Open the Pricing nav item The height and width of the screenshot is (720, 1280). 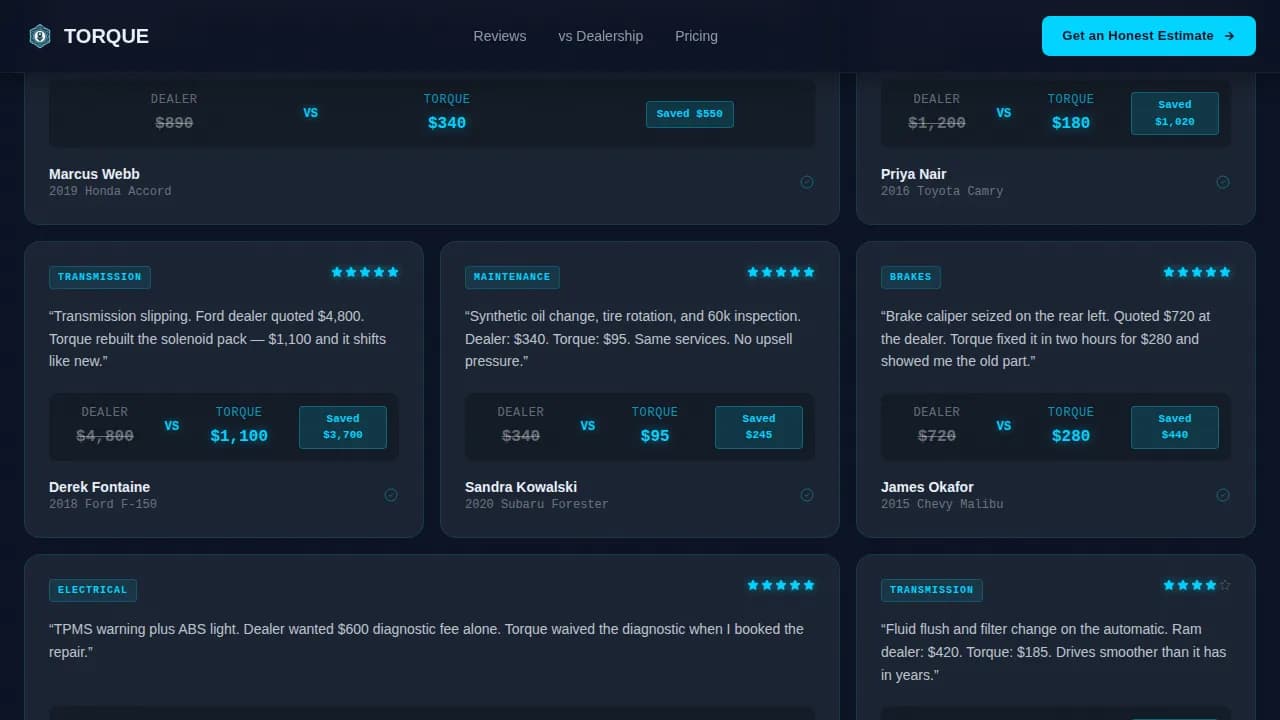tap(696, 36)
